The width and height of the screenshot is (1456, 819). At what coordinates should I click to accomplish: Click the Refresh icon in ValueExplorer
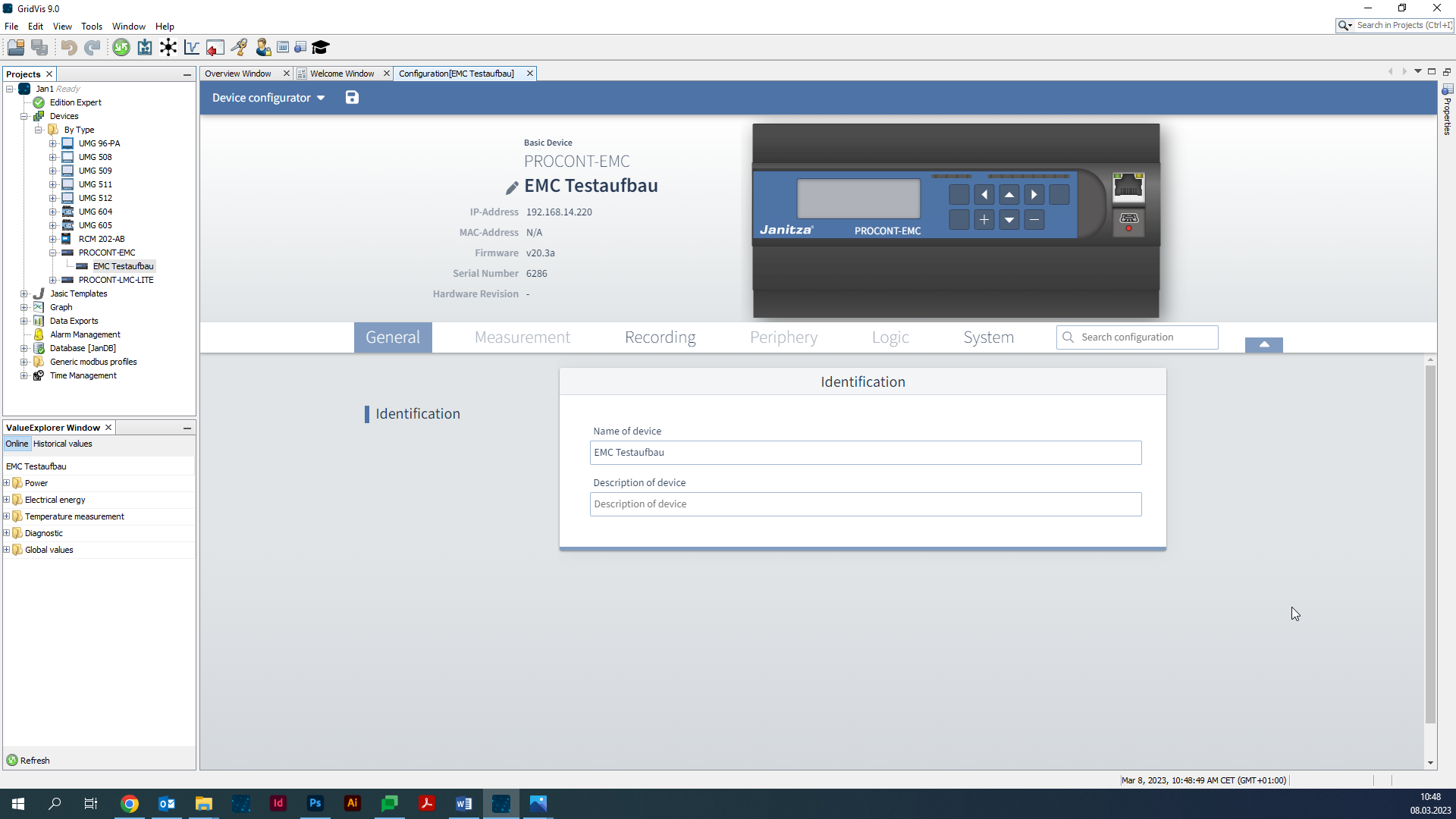[12, 760]
